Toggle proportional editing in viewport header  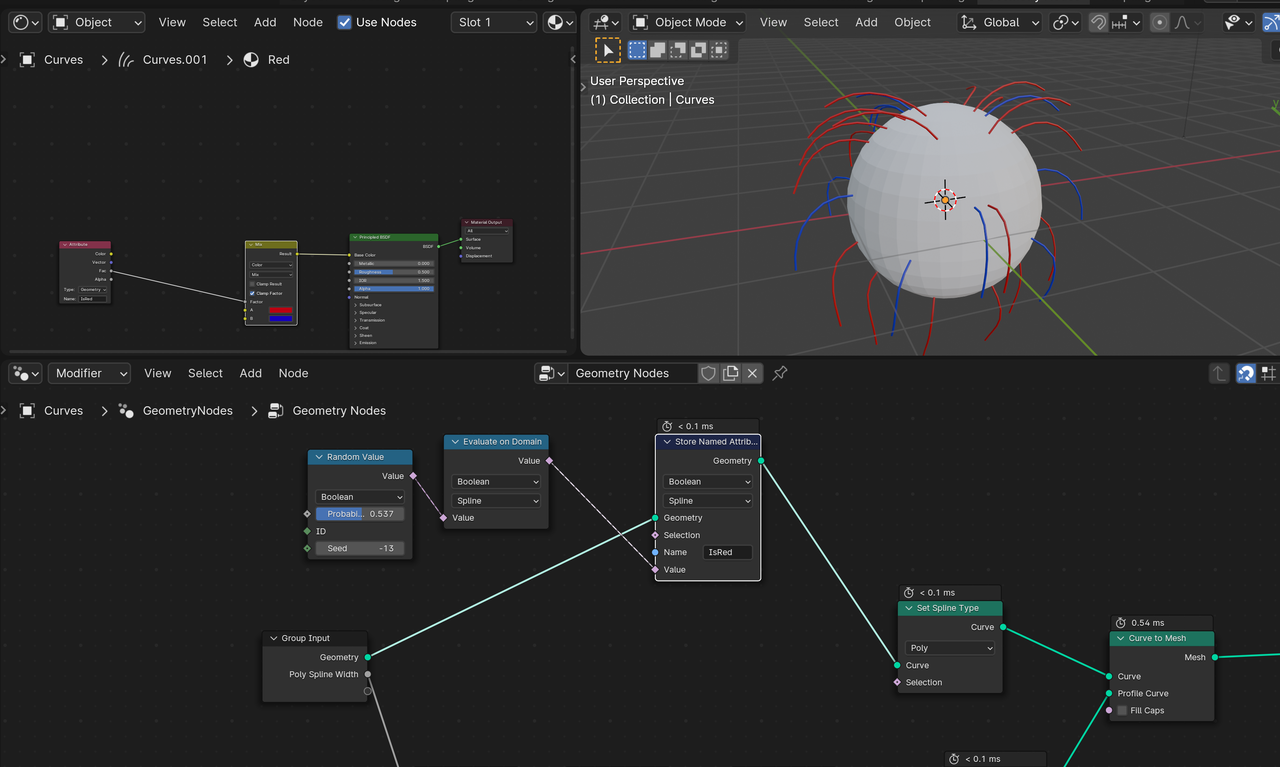(1159, 22)
